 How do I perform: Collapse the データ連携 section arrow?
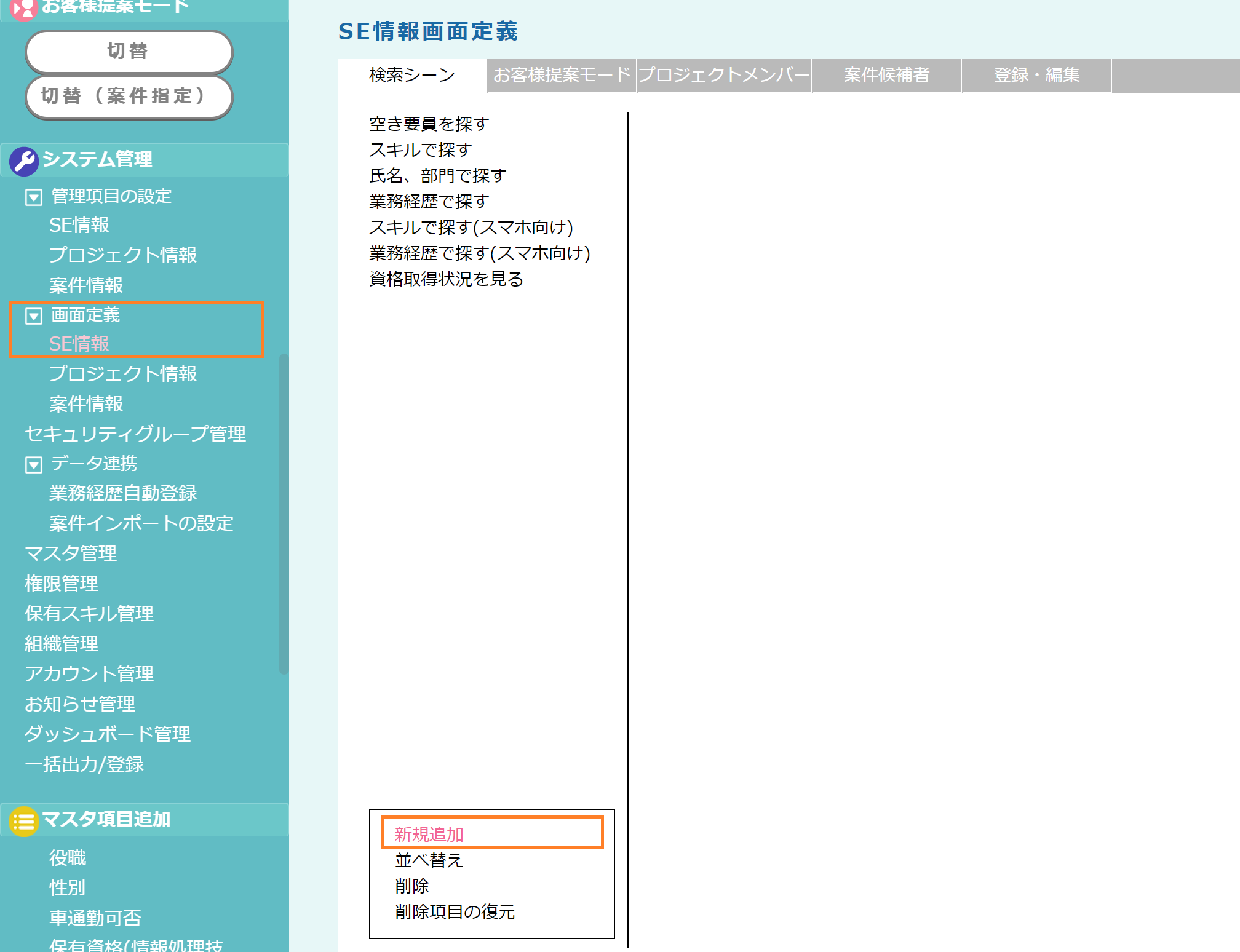click(x=34, y=464)
